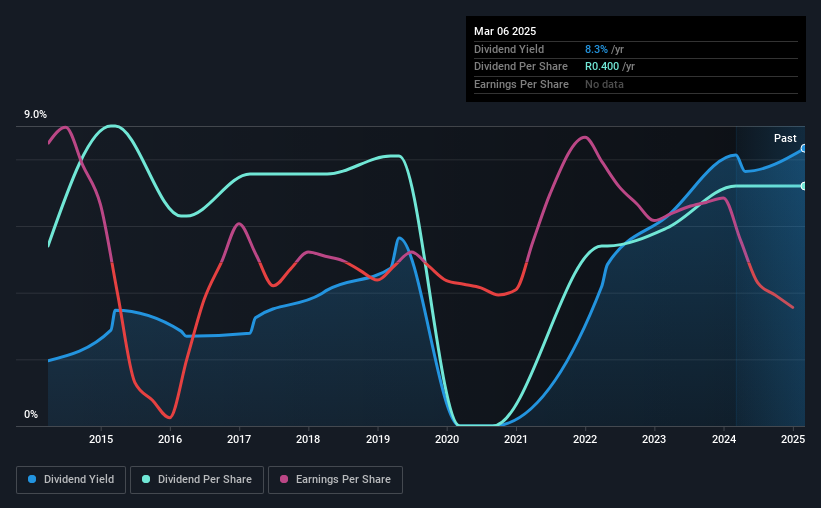Click the 2025 label on the time axis
This screenshot has width=821, height=508.
point(793,439)
